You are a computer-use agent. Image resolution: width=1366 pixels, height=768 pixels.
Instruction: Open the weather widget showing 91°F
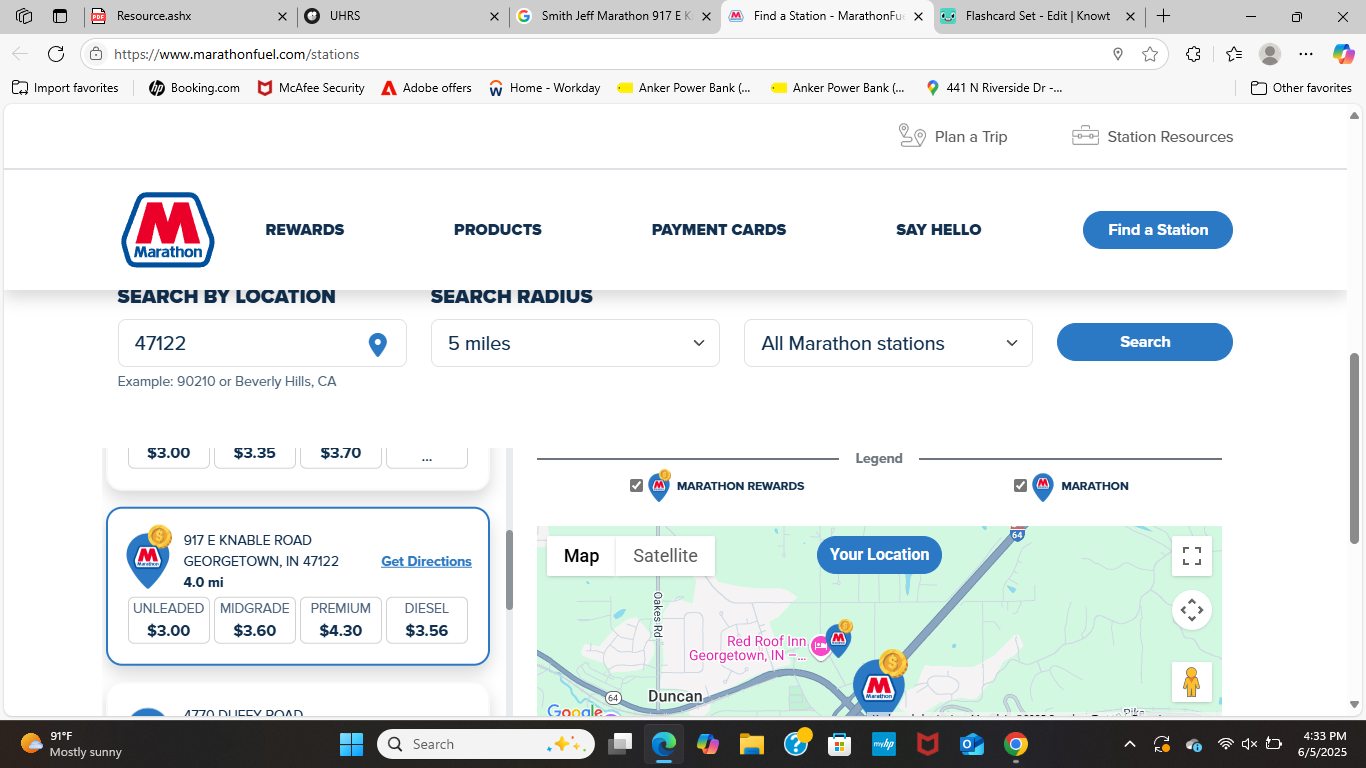coord(72,744)
